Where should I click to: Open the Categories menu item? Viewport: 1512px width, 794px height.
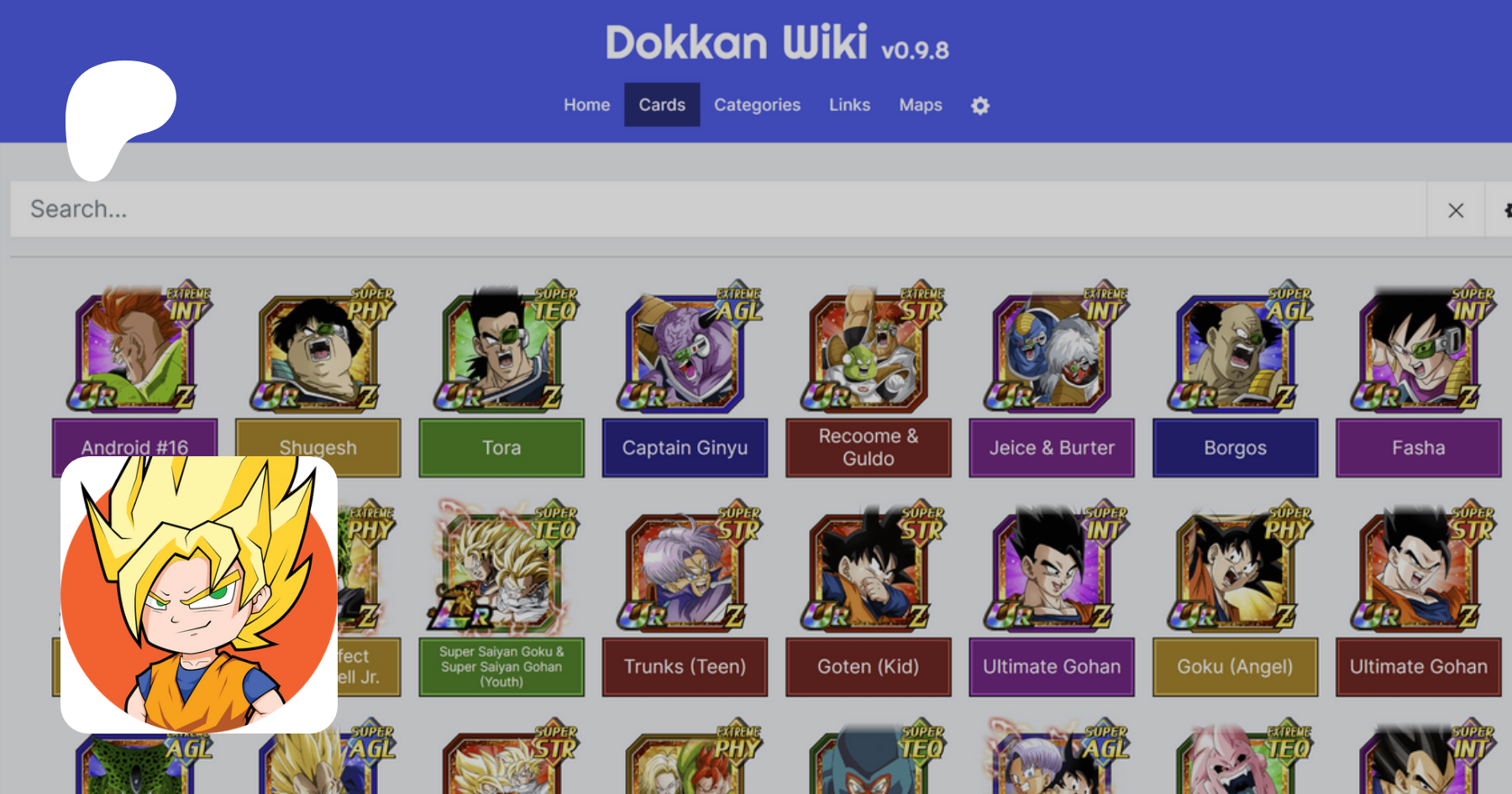(757, 105)
